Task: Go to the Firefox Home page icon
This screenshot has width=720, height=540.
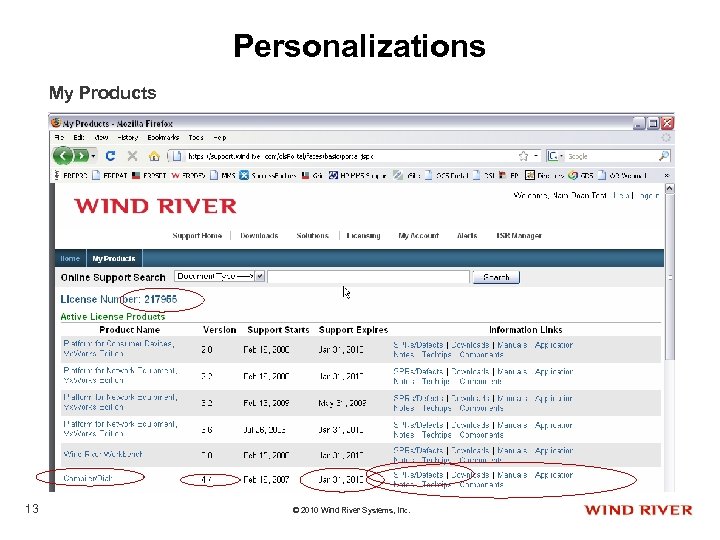Action: point(154,156)
